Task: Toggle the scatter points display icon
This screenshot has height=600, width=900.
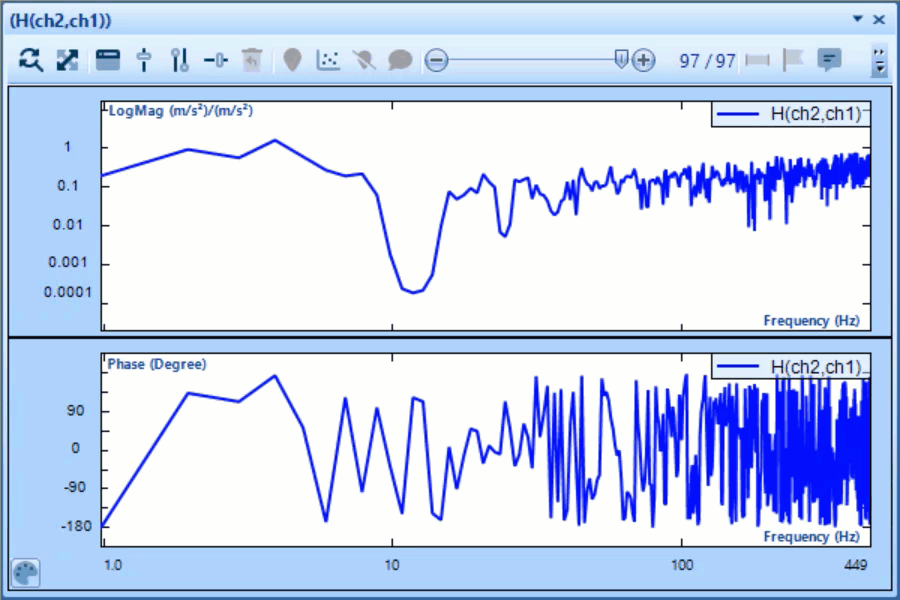Action: (x=328, y=61)
